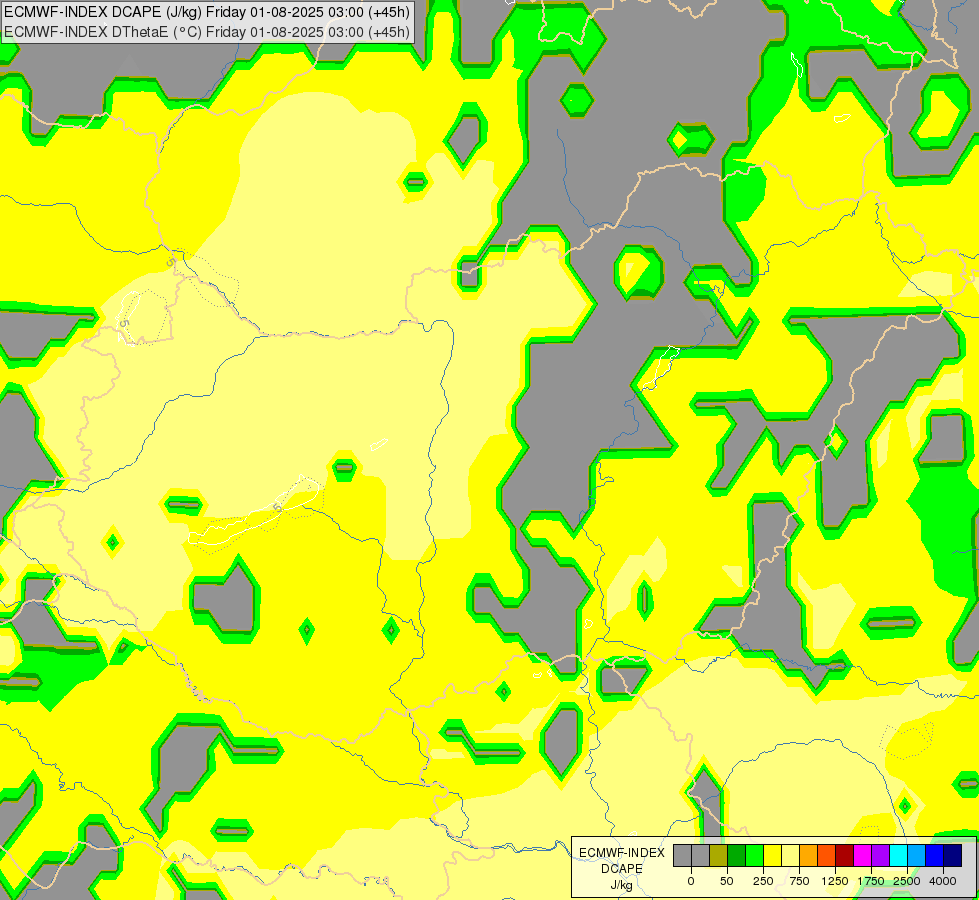Click the 'J/kg' unit label in legend
979x900 pixels.
tap(621, 886)
